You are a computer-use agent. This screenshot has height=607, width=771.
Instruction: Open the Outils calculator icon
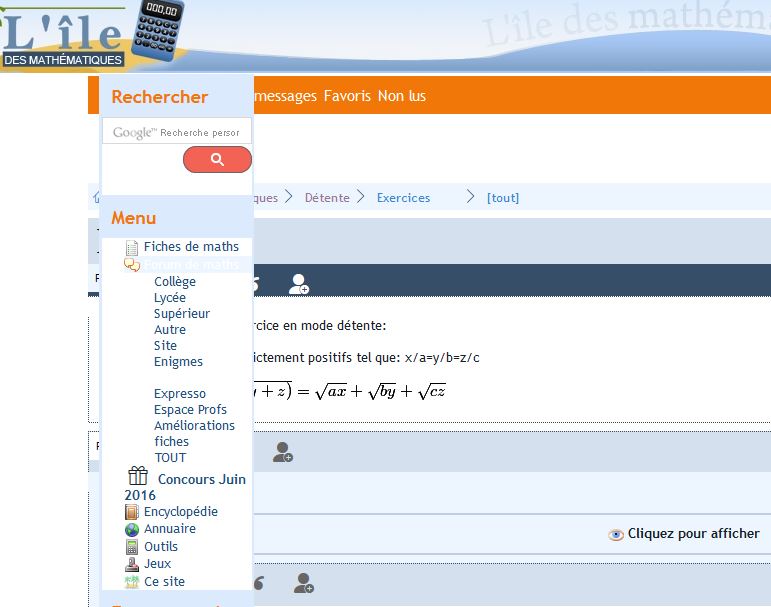(132, 547)
